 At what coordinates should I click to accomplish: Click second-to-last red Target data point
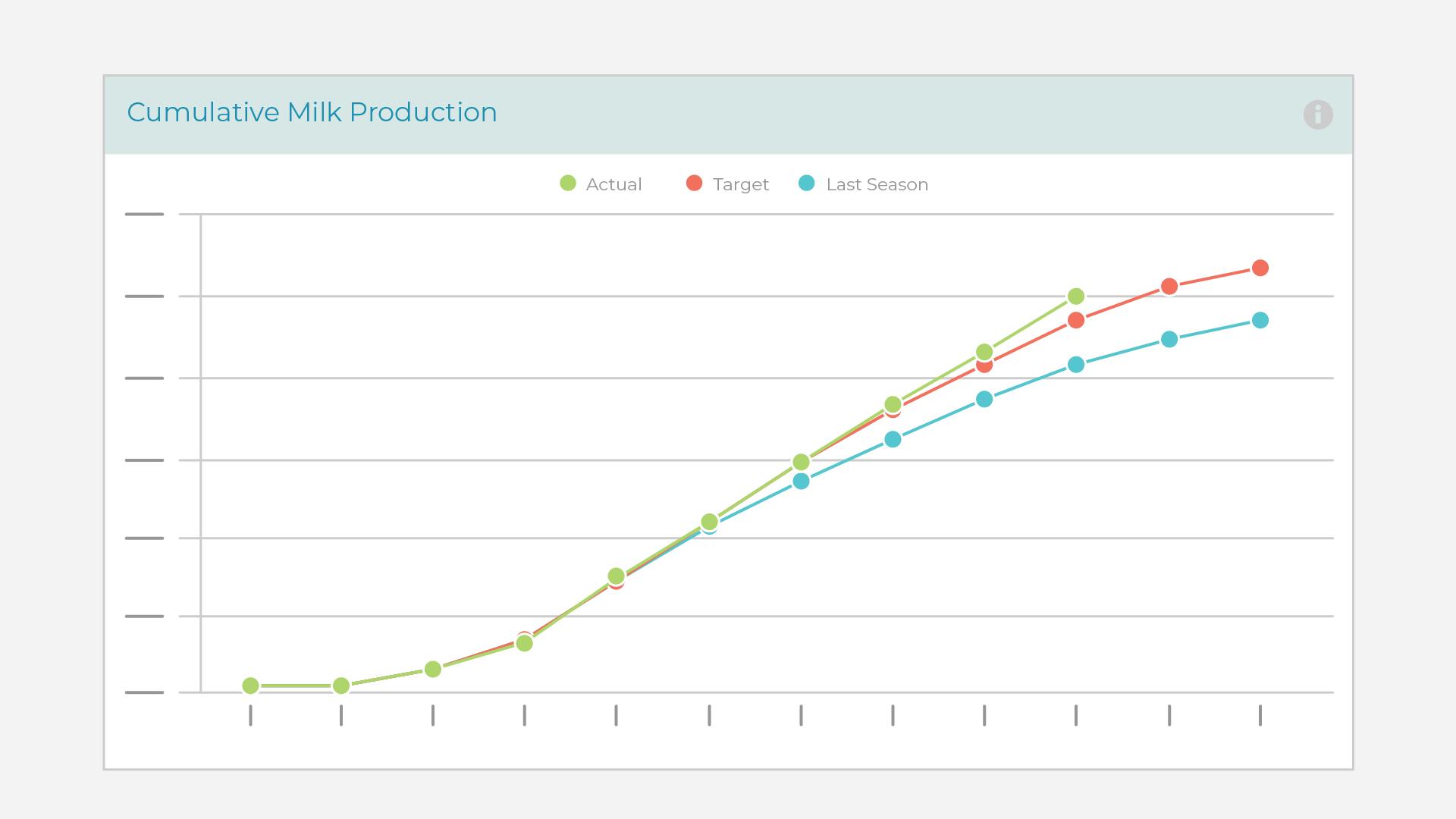(x=1169, y=287)
